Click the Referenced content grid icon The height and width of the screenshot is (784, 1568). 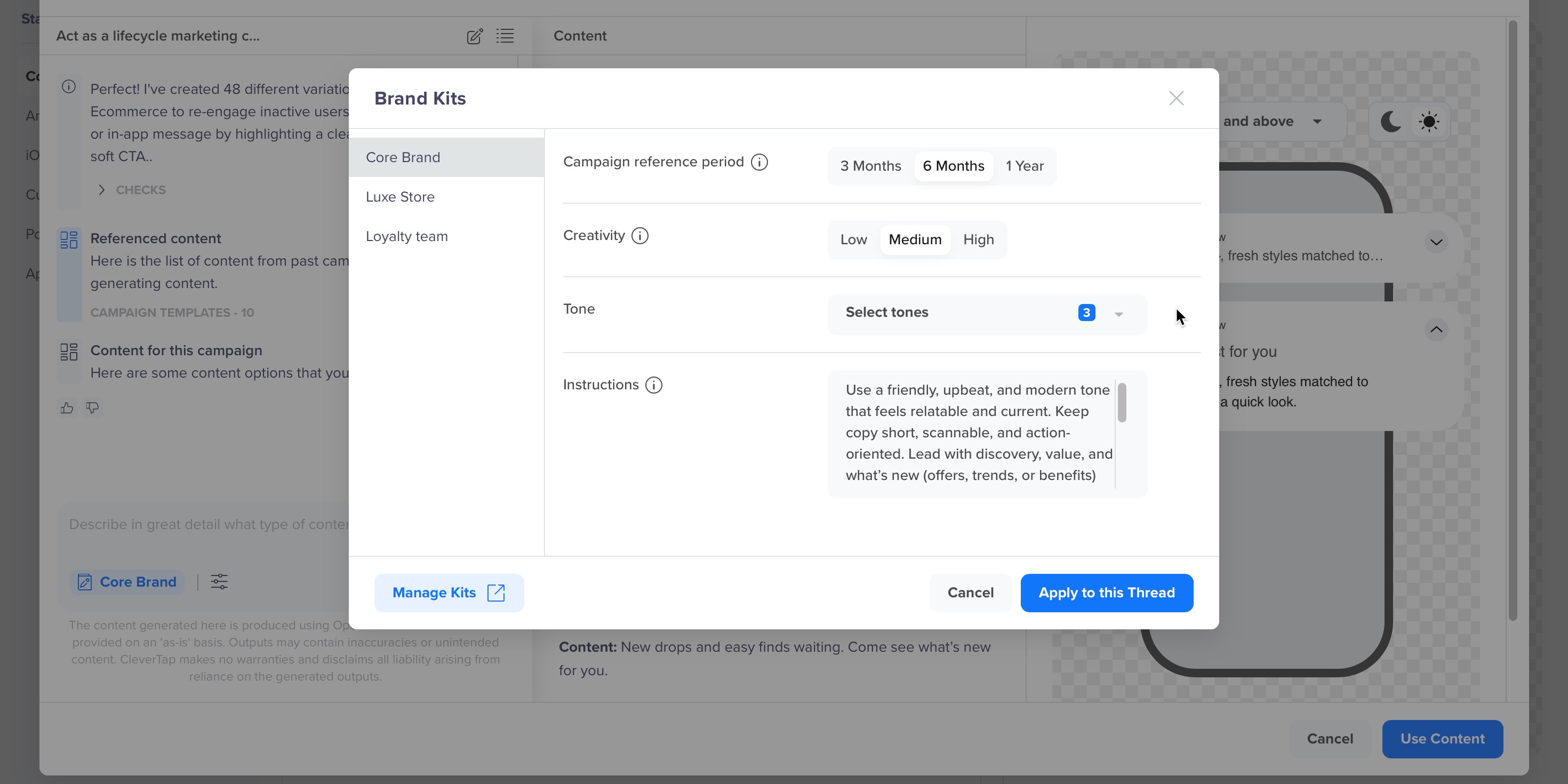69,239
